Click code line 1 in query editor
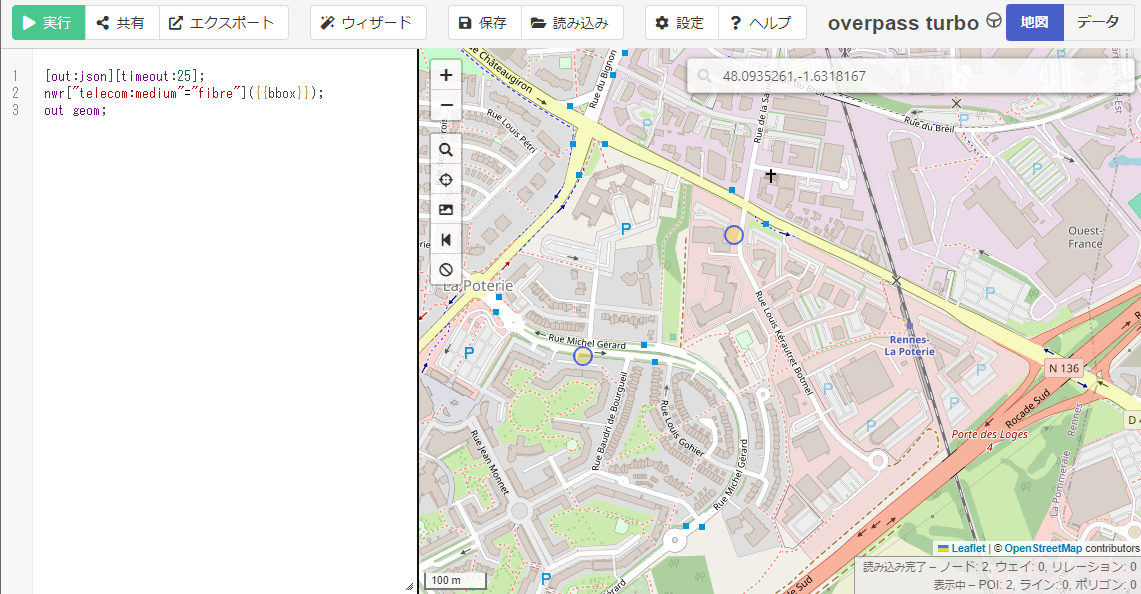 point(125,76)
